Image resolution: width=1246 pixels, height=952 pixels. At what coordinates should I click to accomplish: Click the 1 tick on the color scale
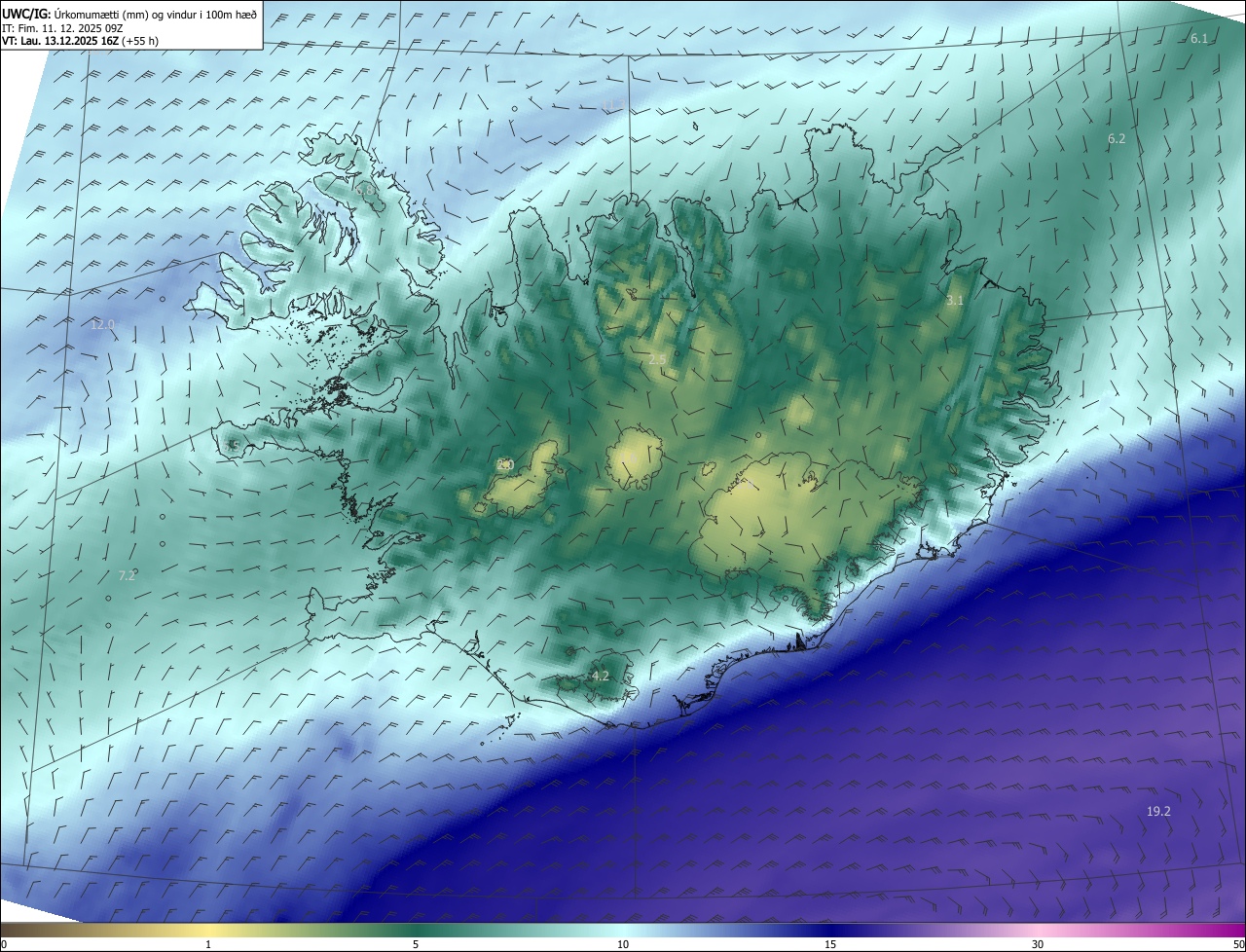208,944
